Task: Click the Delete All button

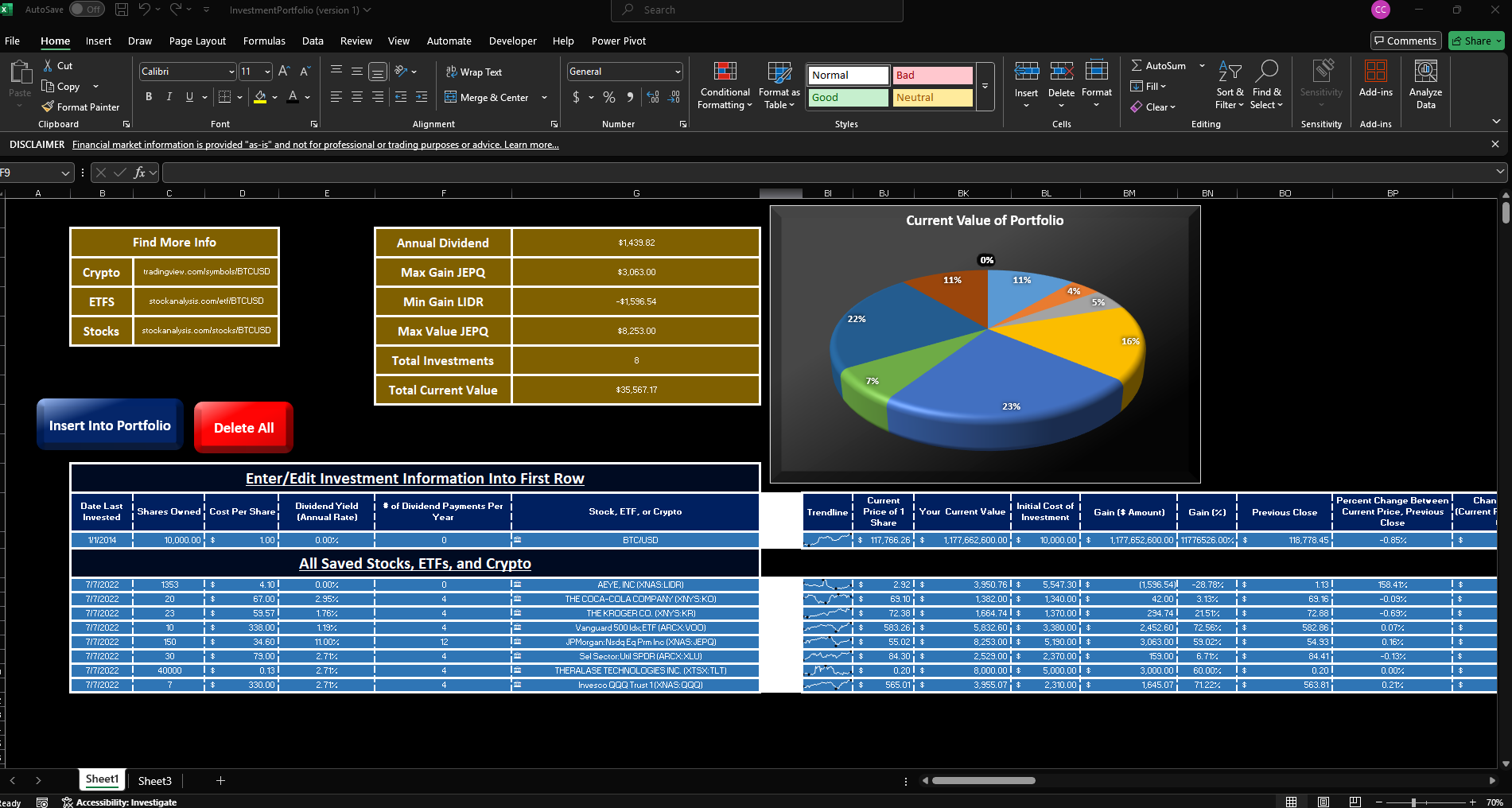Action: 243,428
